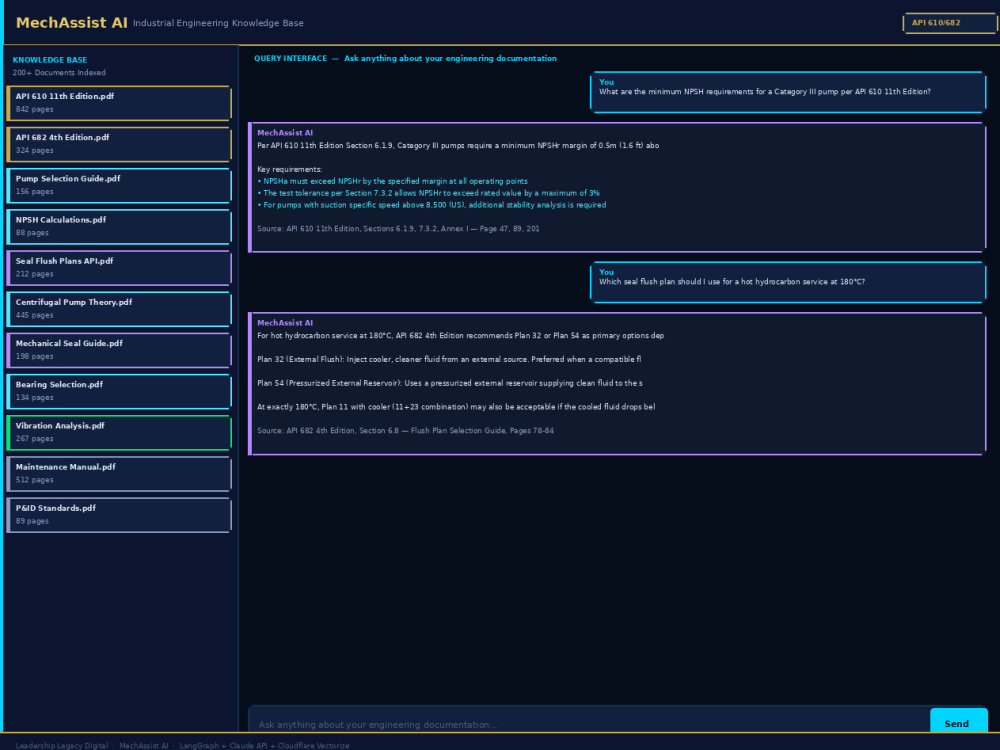
Task: Select Bearing Selection.pdf document
Action: 119,391
